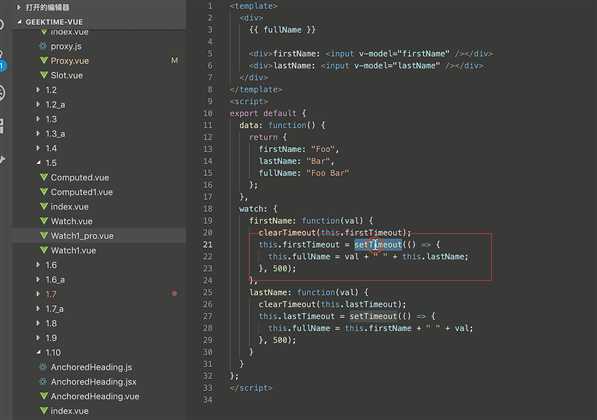The image size is (597, 420).
Task: Click 'lastName: function(val) {' watcher line
Action: tap(309, 292)
